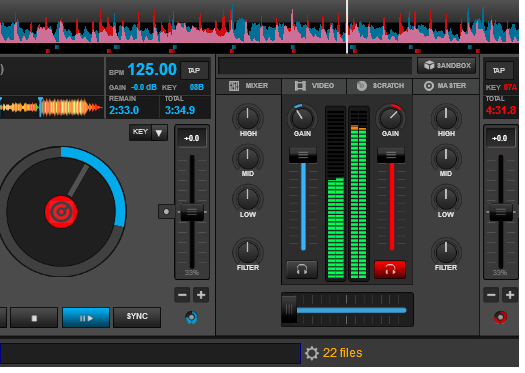The image size is (525, 373).
Task: Click the right deck TAP button
Action: click(x=499, y=71)
